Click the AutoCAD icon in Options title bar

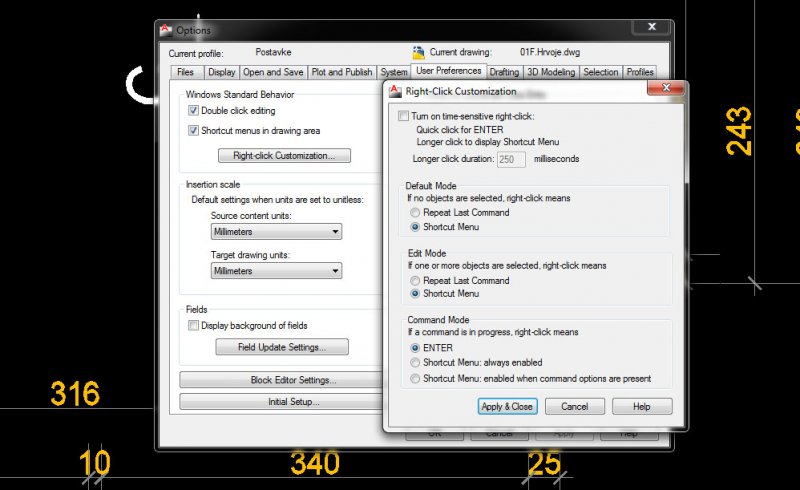click(x=166, y=30)
